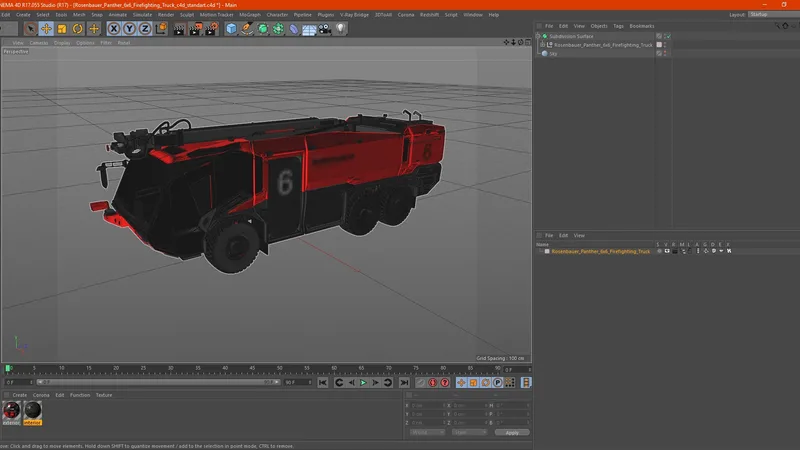Activate the Rotate tool in top toolbar
The height and width of the screenshot is (450, 800).
[78, 29]
